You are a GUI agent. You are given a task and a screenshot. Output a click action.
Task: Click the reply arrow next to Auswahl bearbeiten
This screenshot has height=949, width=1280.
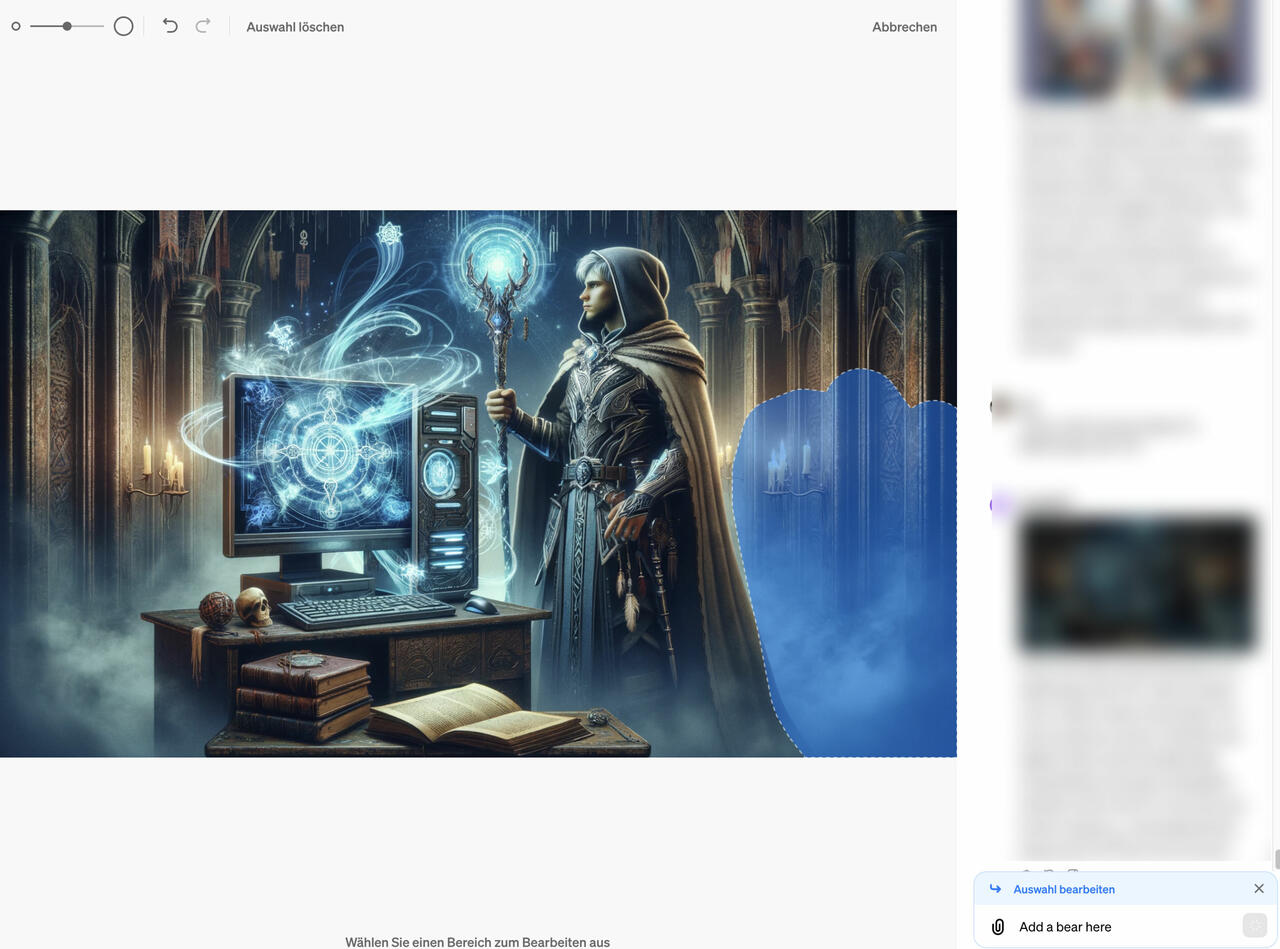click(x=995, y=889)
